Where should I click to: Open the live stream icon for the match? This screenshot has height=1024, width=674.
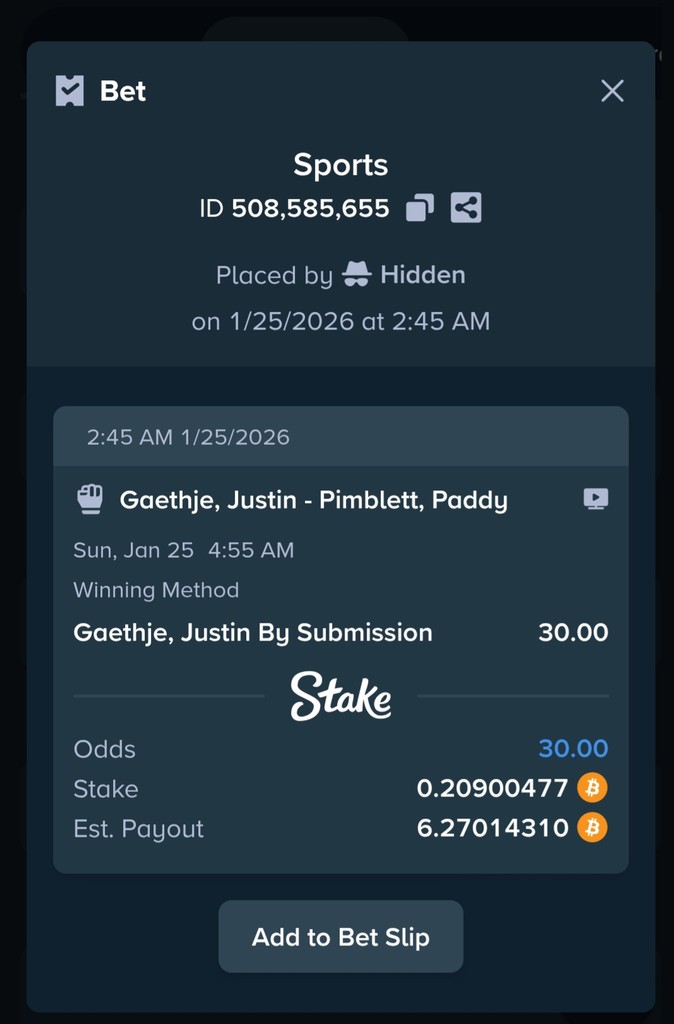pyautogui.click(x=596, y=499)
